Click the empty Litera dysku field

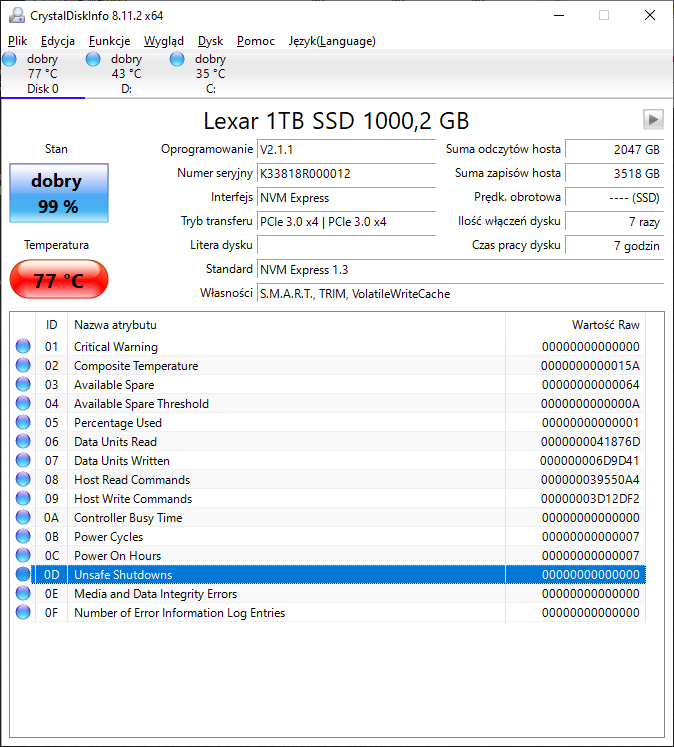point(346,246)
